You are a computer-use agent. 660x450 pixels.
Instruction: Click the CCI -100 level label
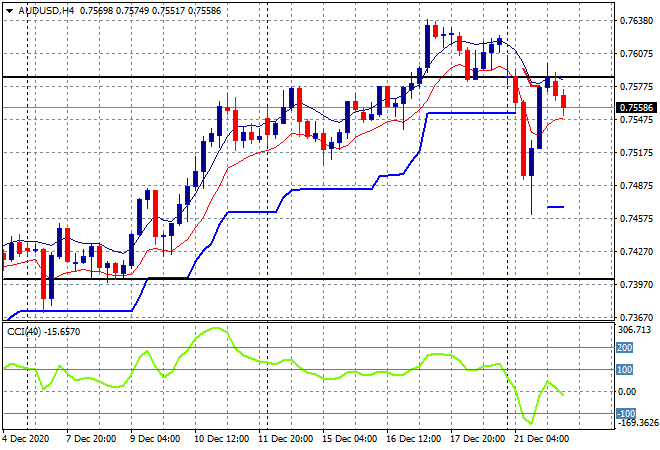(x=626, y=413)
